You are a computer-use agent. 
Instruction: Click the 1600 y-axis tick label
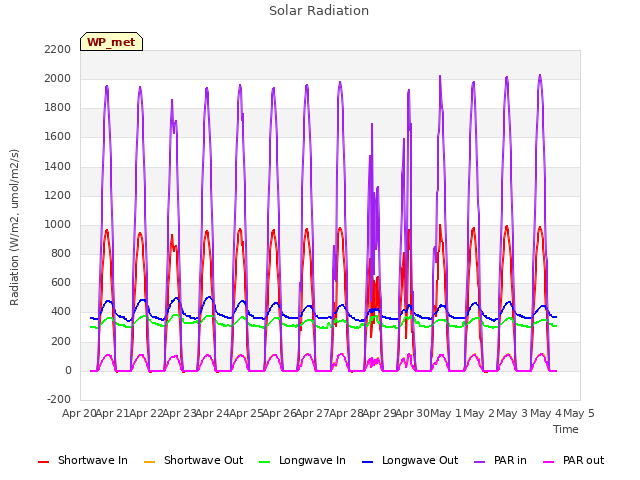pyautogui.click(x=58, y=137)
